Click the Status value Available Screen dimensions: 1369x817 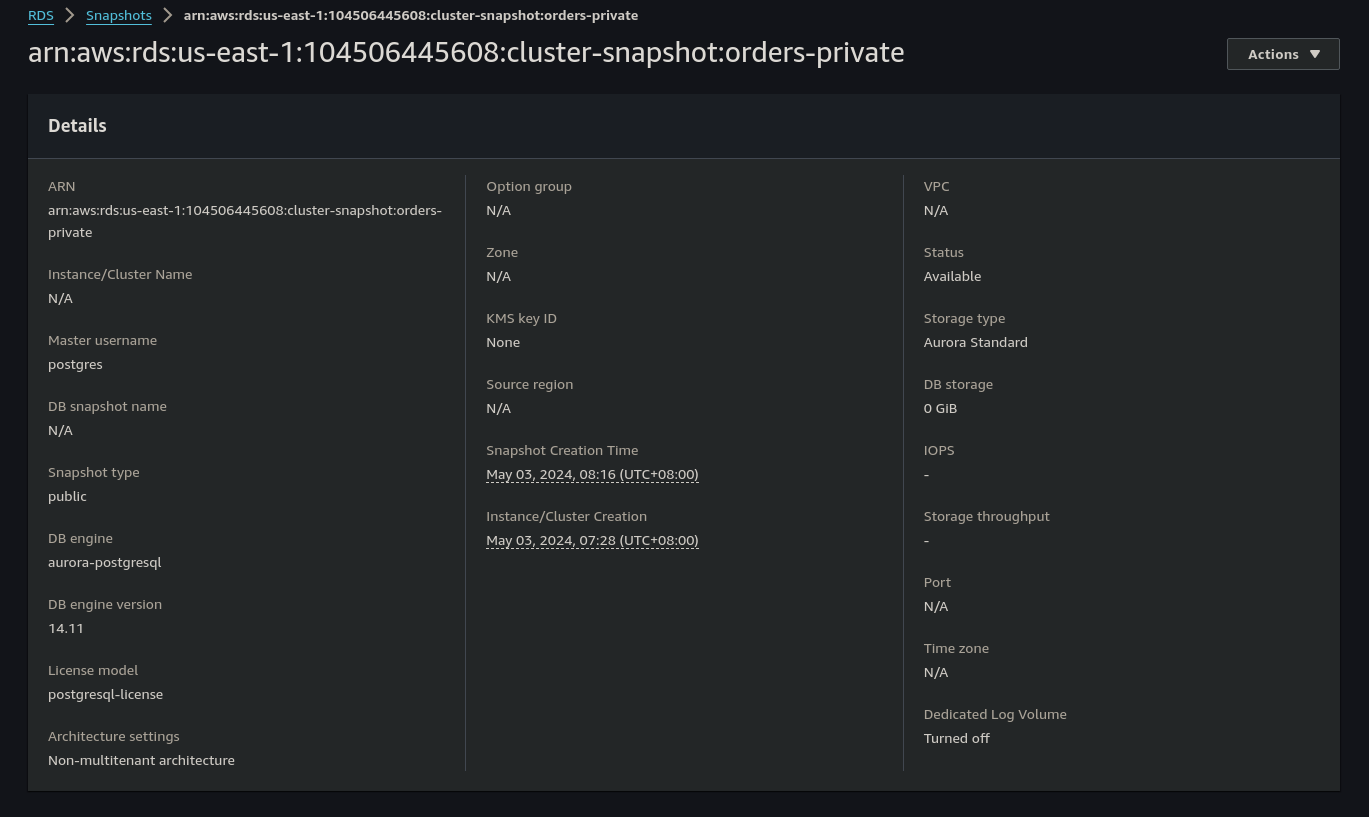(x=952, y=277)
